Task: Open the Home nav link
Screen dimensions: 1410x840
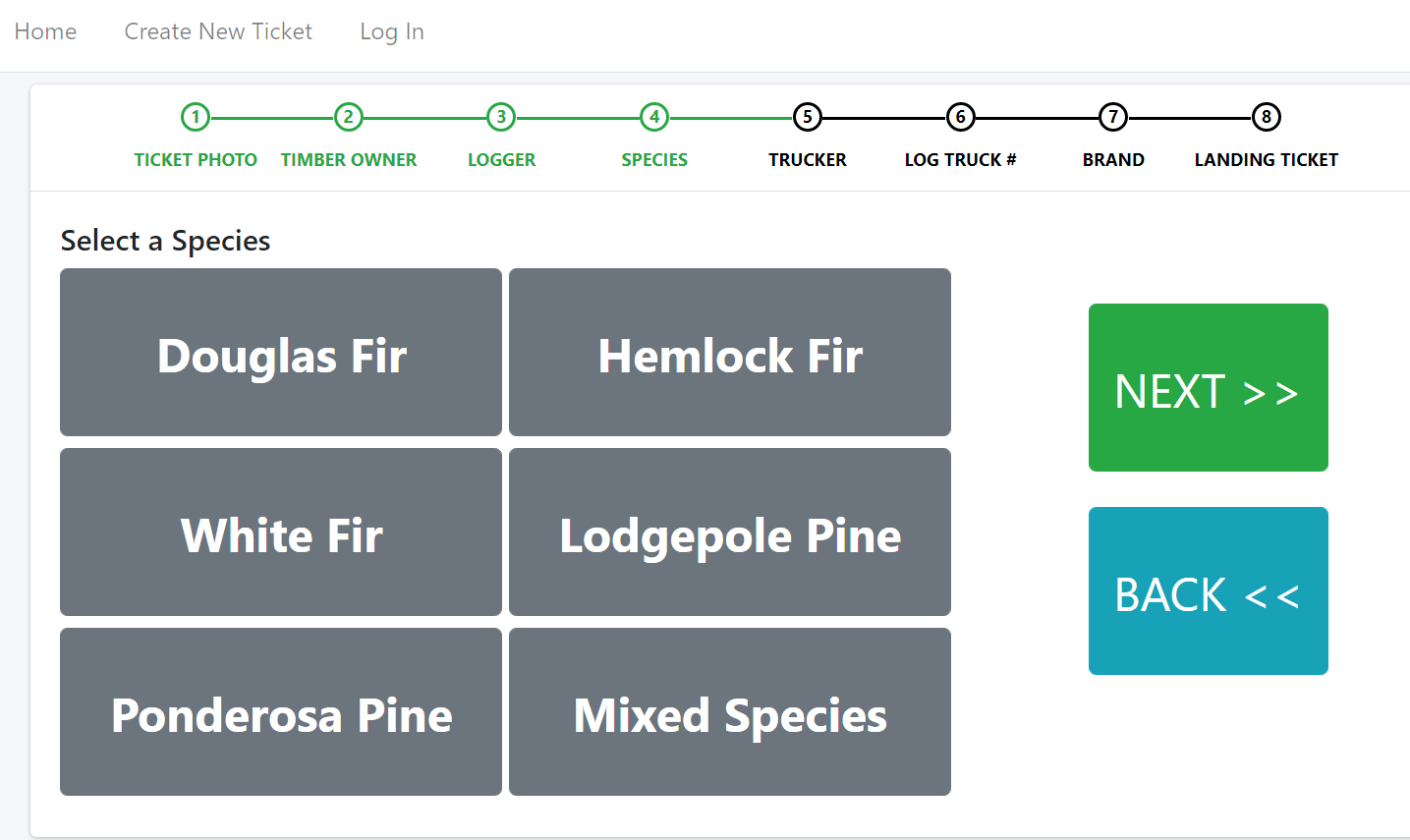Action: (x=45, y=31)
